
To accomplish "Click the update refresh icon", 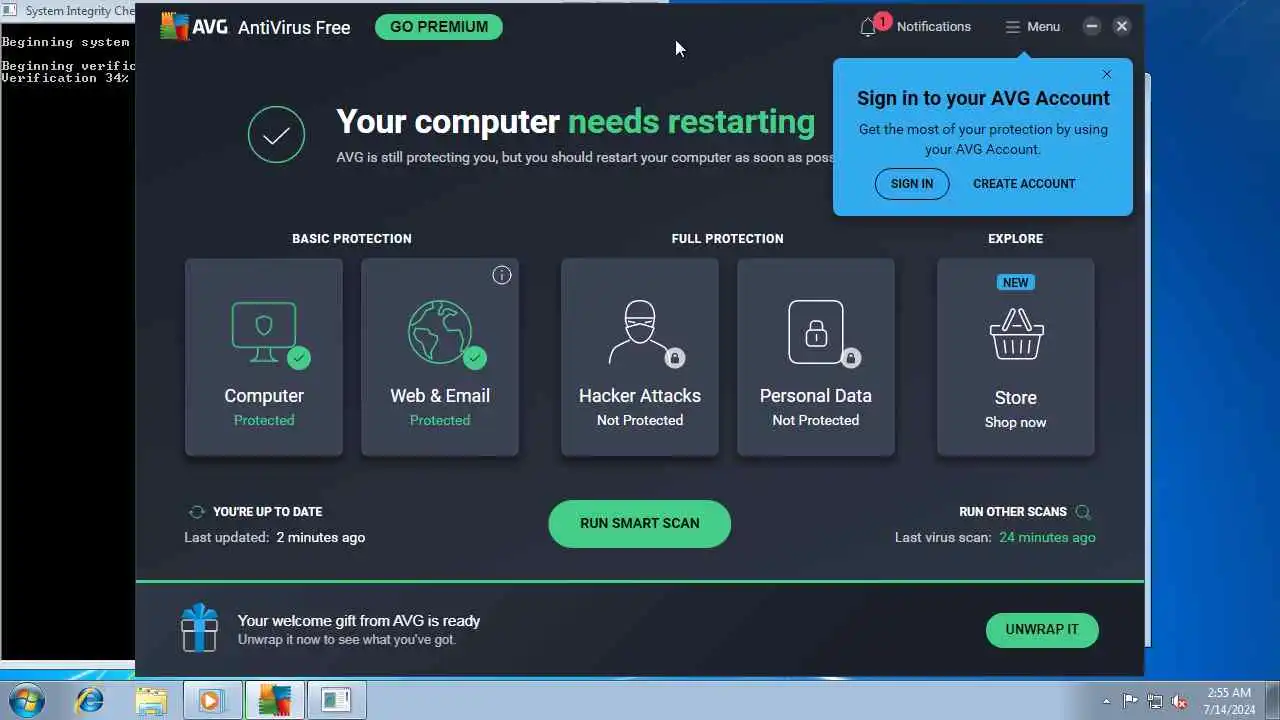I will (x=197, y=512).
